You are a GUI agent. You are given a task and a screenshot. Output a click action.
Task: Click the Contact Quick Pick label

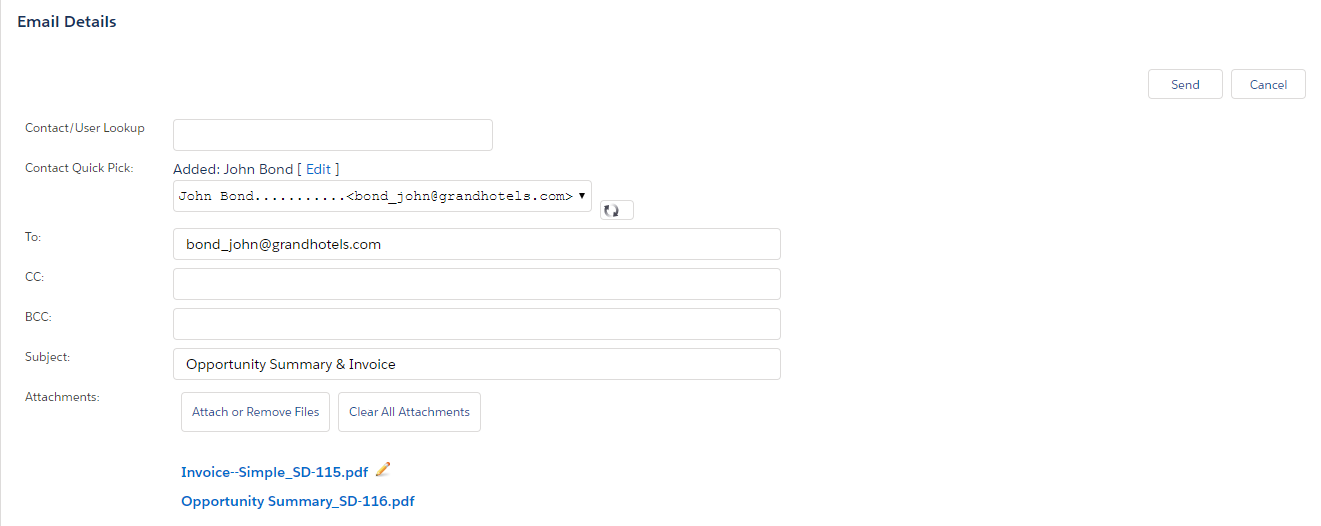point(79,168)
